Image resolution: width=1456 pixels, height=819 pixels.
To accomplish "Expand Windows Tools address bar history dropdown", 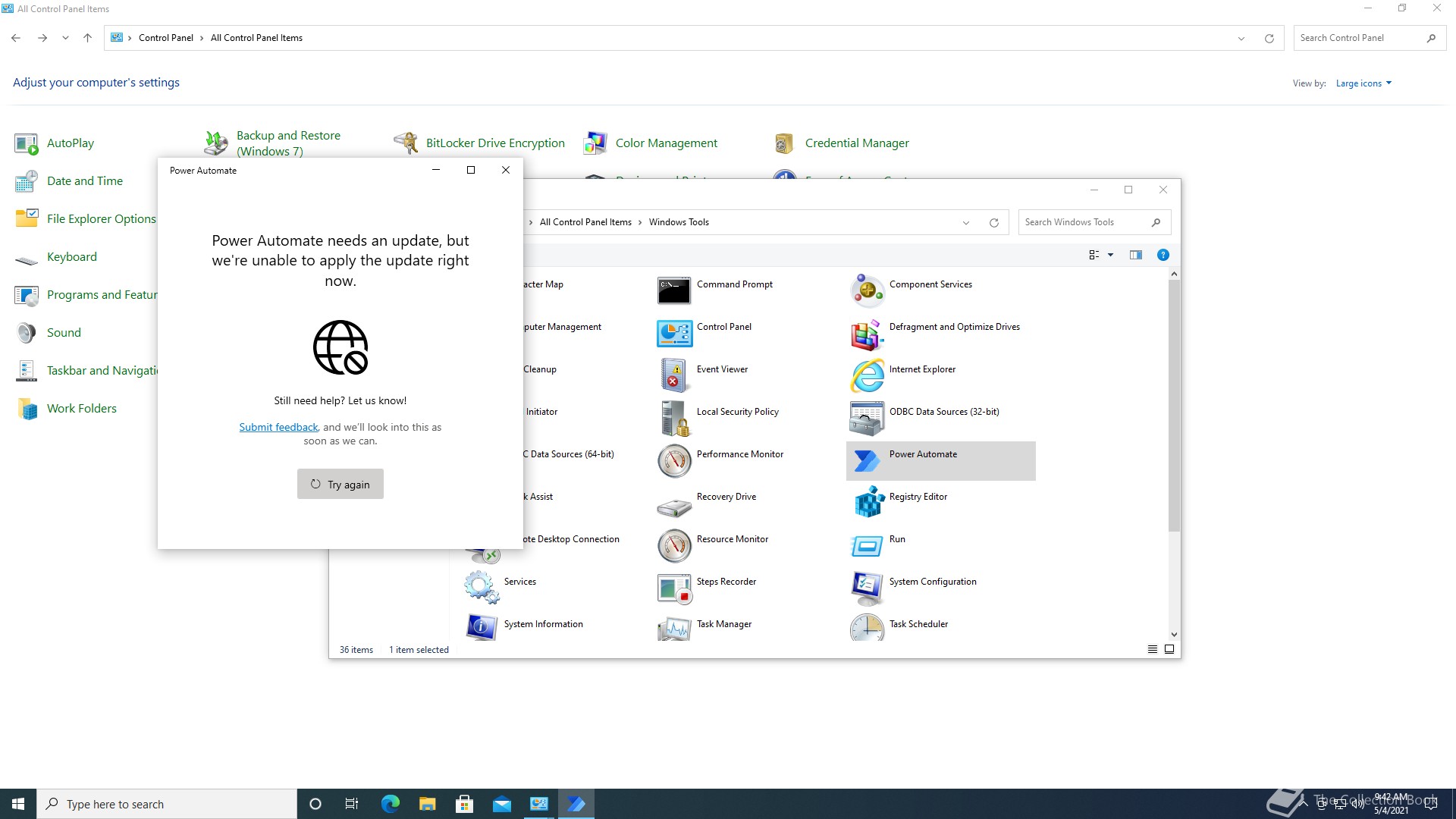I will 966,222.
